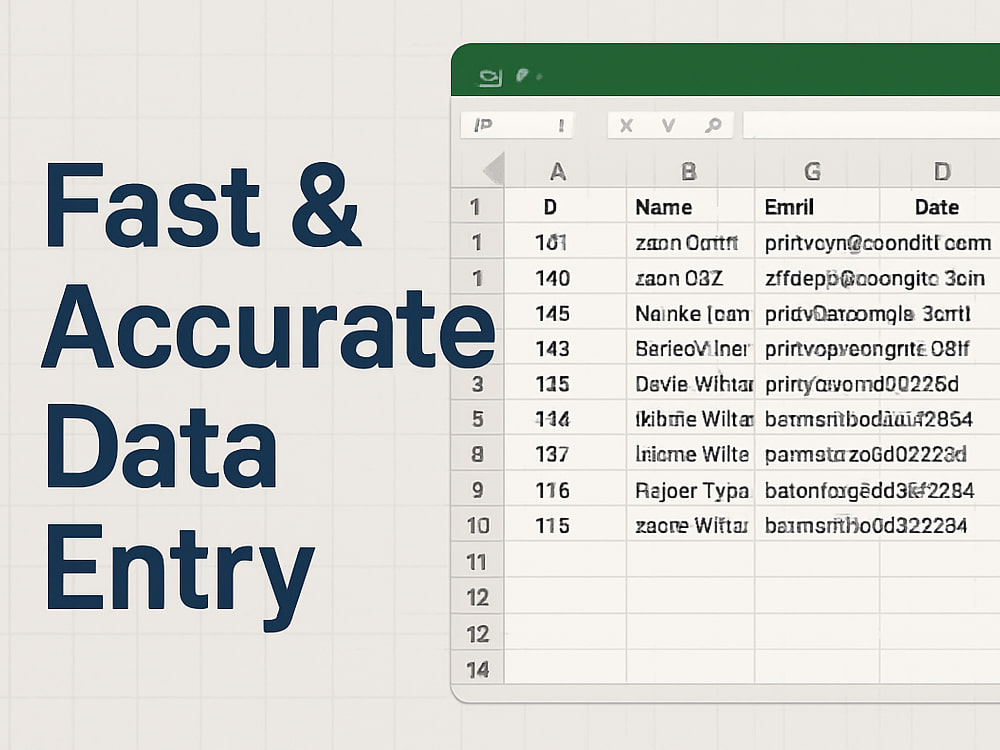The height and width of the screenshot is (750, 1000).
Task: Select row header 8
Action: pyautogui.click(x=478, y=453)
